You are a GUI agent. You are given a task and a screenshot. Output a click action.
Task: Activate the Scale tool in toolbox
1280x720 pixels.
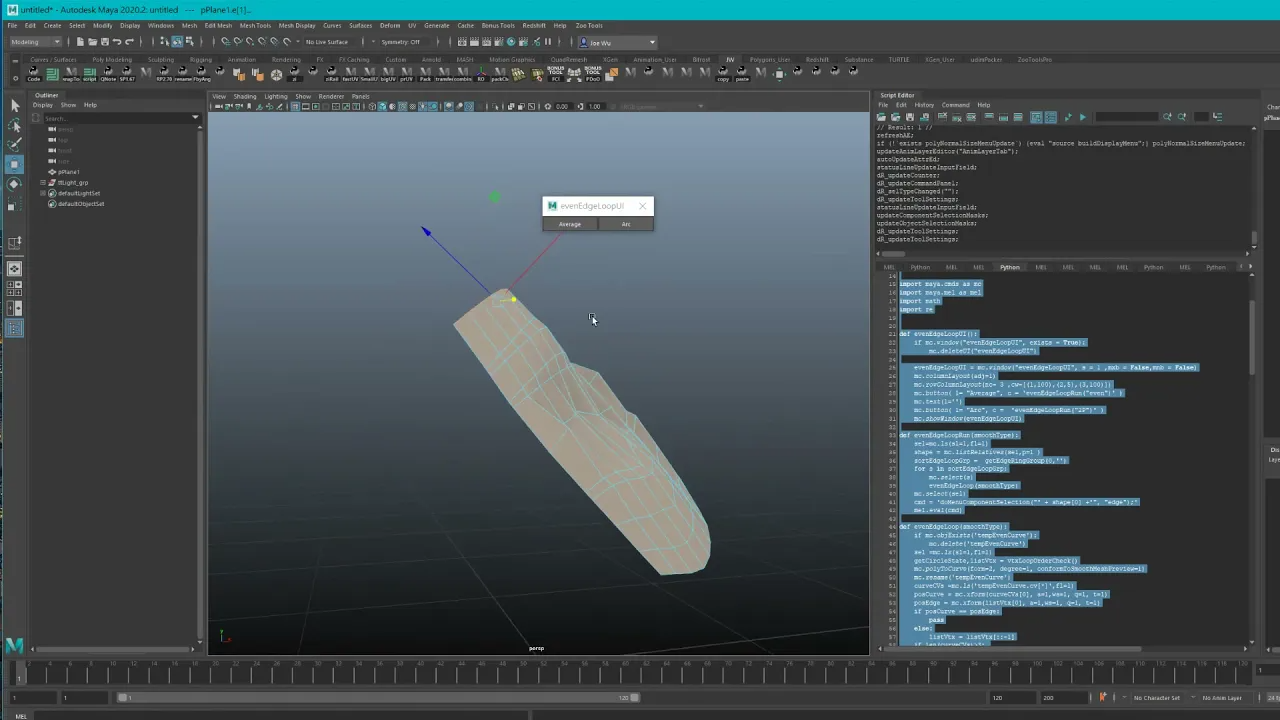point(14,204)
